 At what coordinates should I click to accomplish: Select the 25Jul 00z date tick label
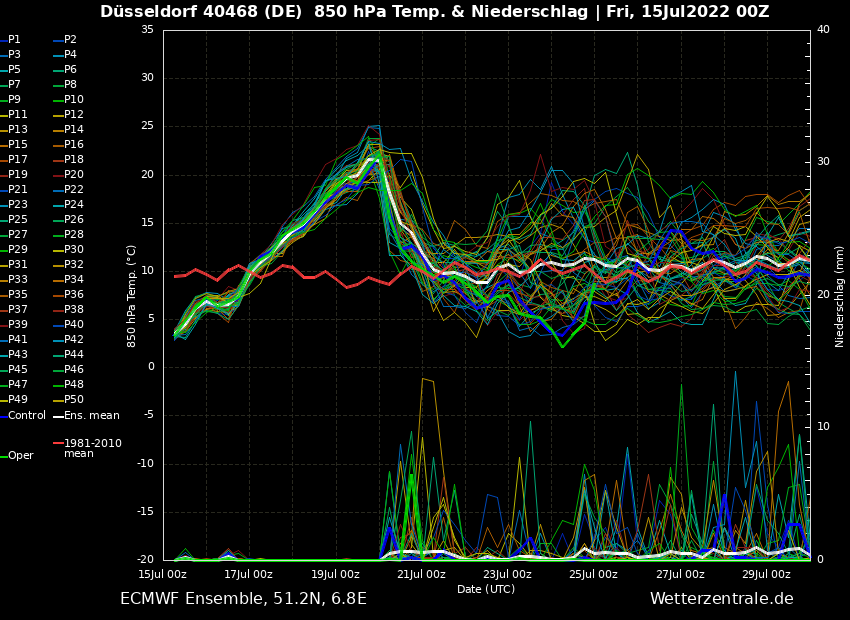pyautogui.click(x=594, y=575)
